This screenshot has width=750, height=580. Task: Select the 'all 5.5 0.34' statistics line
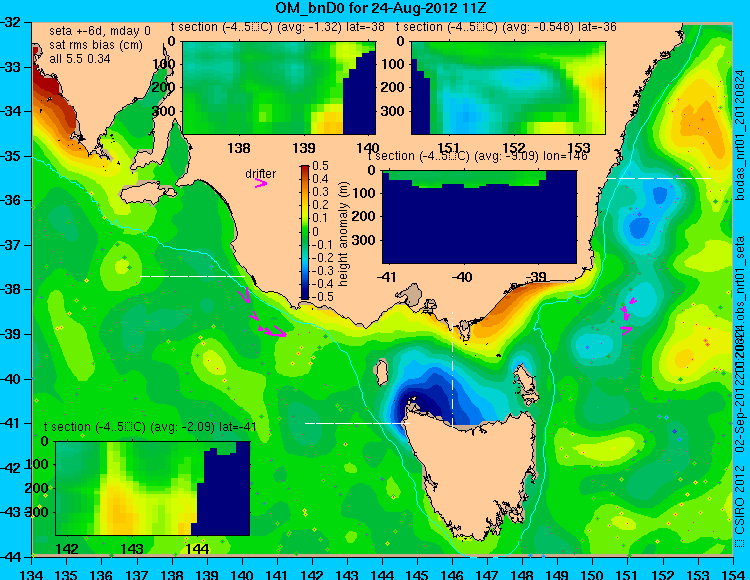pos(79,59)
